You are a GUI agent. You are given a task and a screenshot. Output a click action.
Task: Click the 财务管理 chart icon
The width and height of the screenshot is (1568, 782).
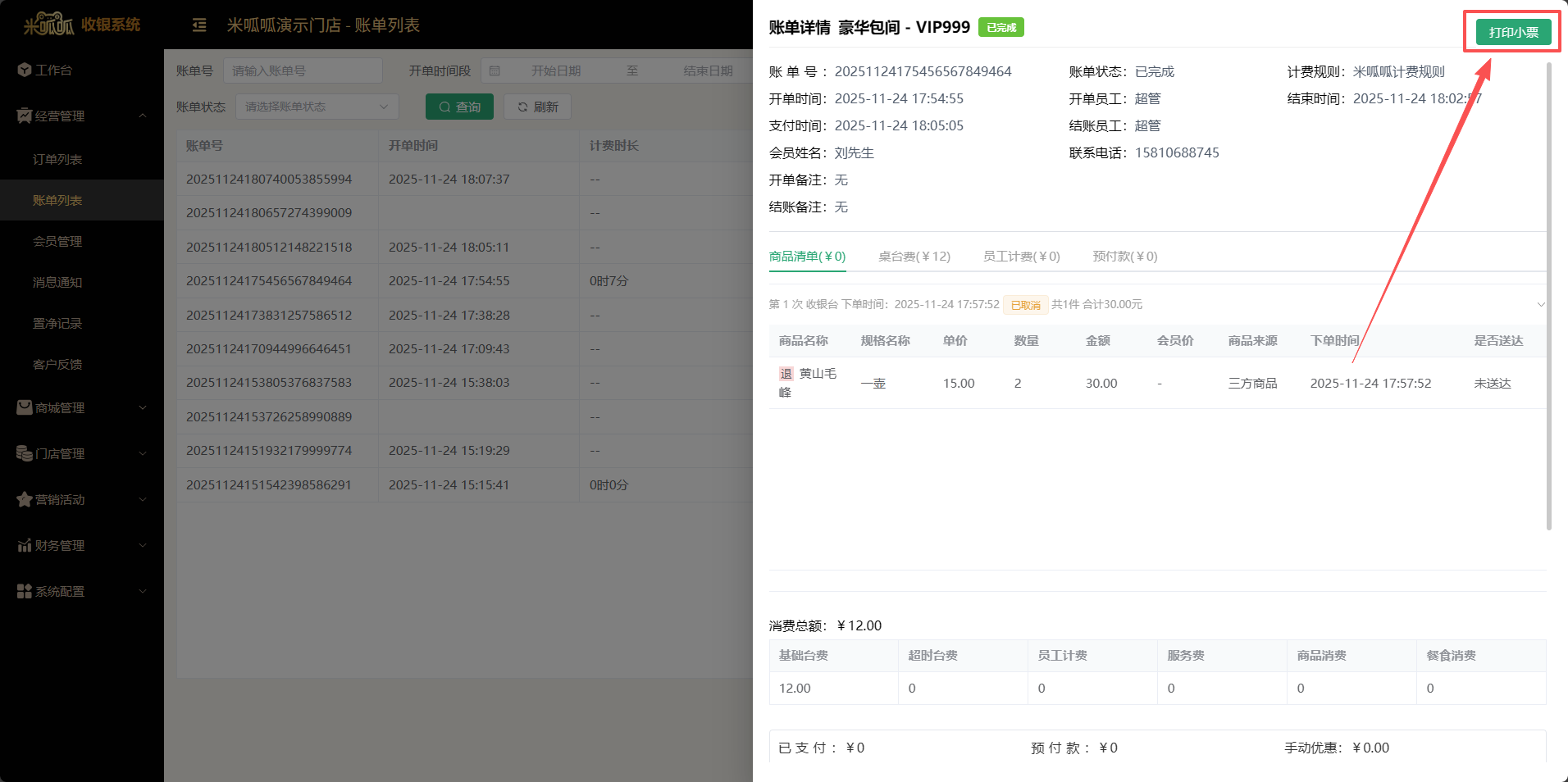24,545
